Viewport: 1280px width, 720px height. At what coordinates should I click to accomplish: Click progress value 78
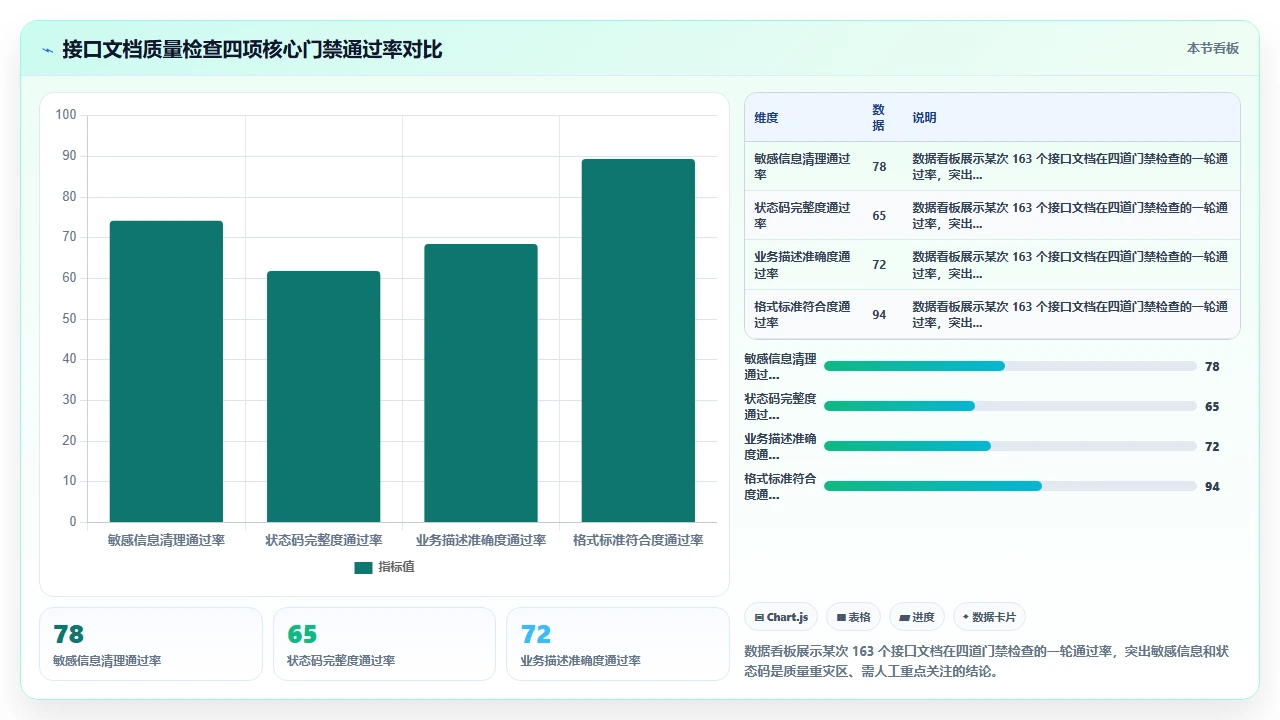[1212, 367]
